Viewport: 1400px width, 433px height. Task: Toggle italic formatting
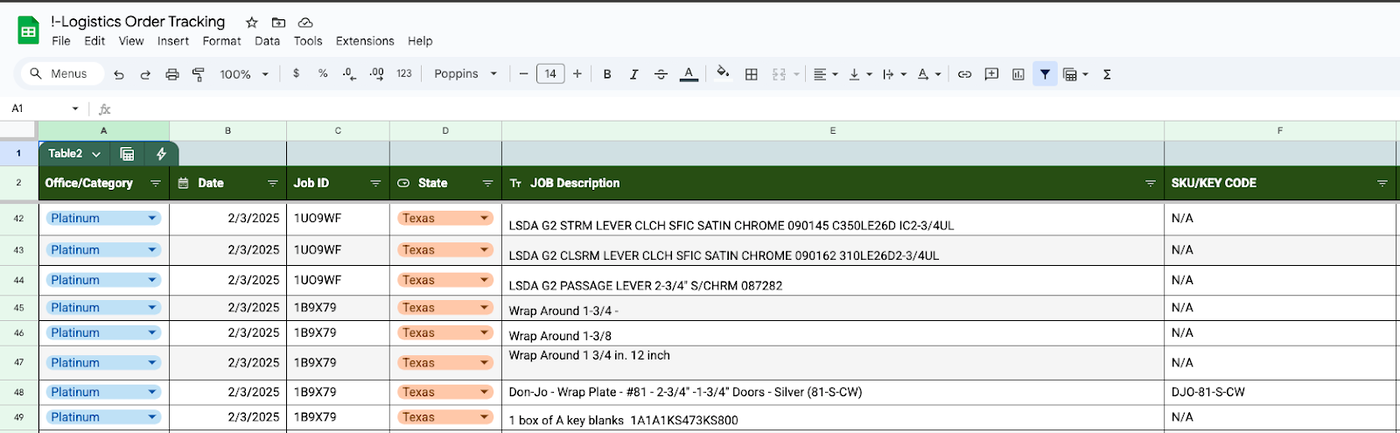pyautogui.click(x=634, y=74)
